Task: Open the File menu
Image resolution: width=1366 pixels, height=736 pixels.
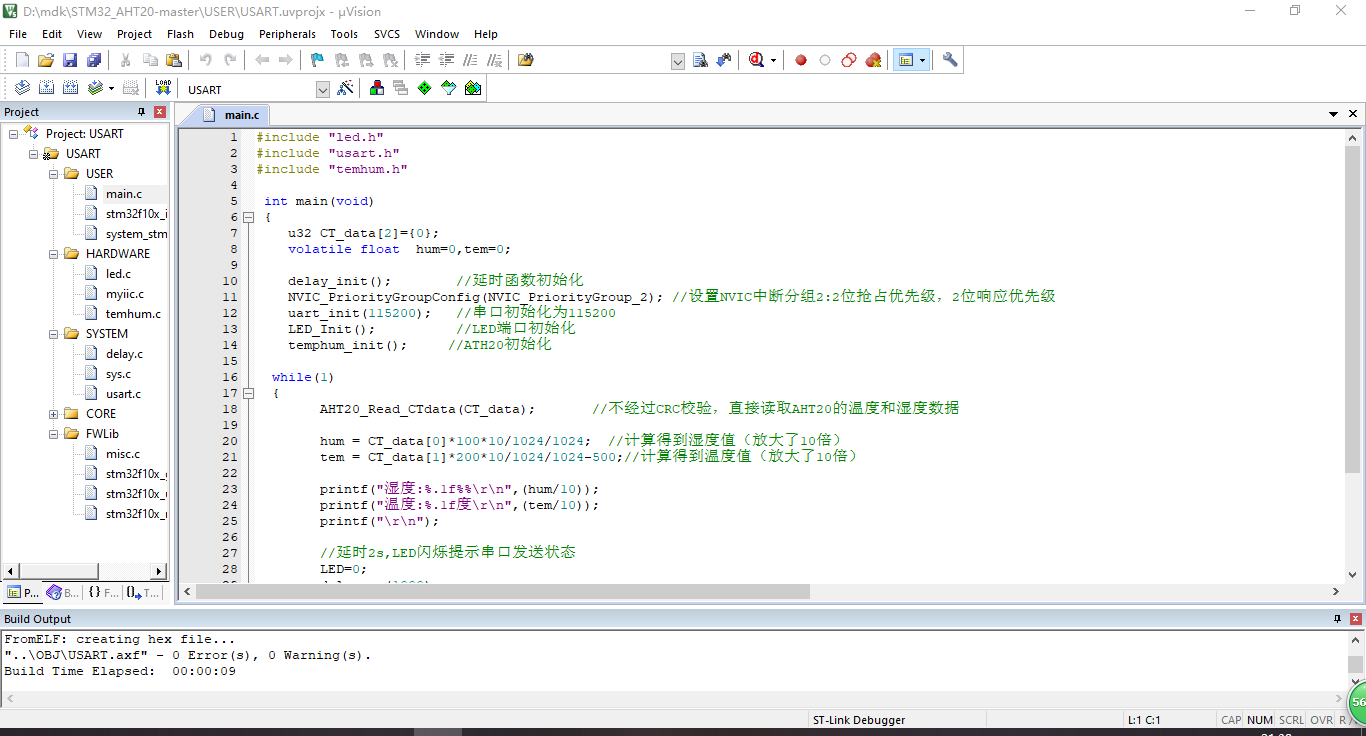Action: [x=18, y=34]
